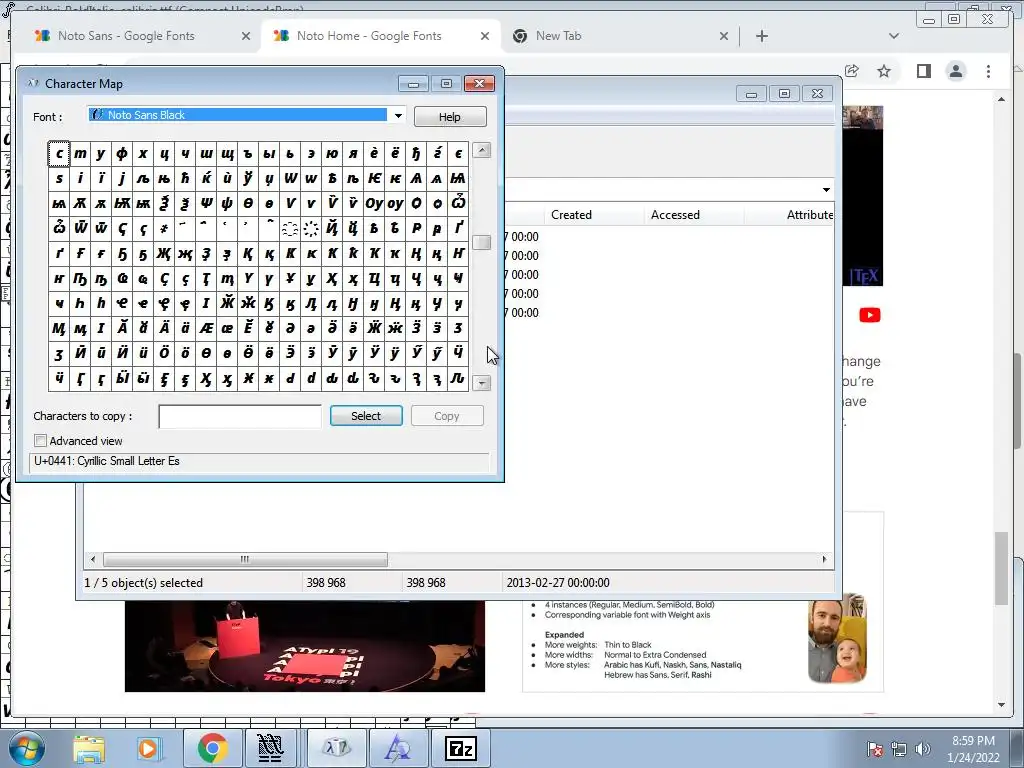Close the Noto Sans - Google Fonts tab

(x=246, y=36)
